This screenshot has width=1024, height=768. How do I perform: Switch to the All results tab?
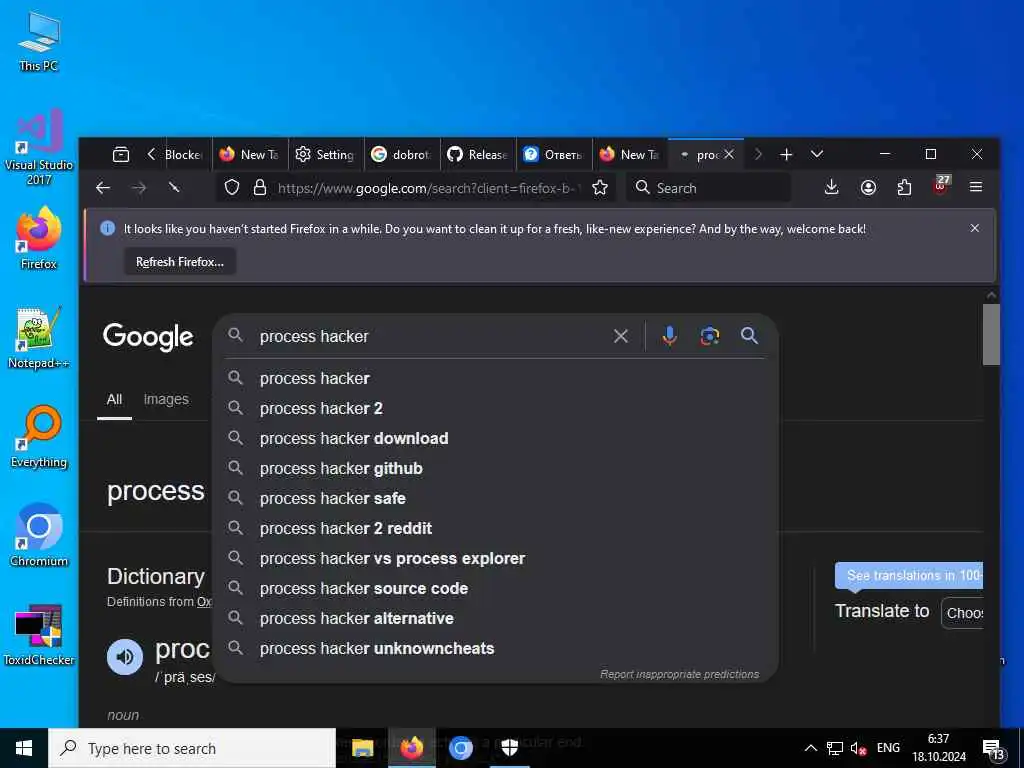click(114, 400)
